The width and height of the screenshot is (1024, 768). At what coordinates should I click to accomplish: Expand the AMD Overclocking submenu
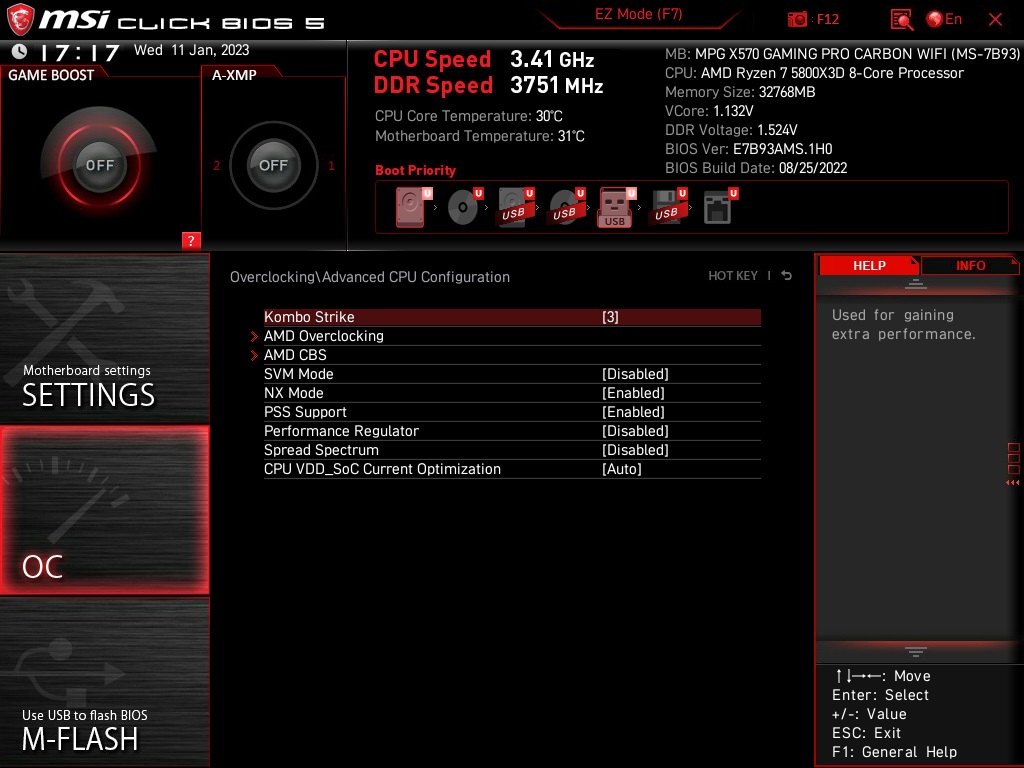coord(512,336)
